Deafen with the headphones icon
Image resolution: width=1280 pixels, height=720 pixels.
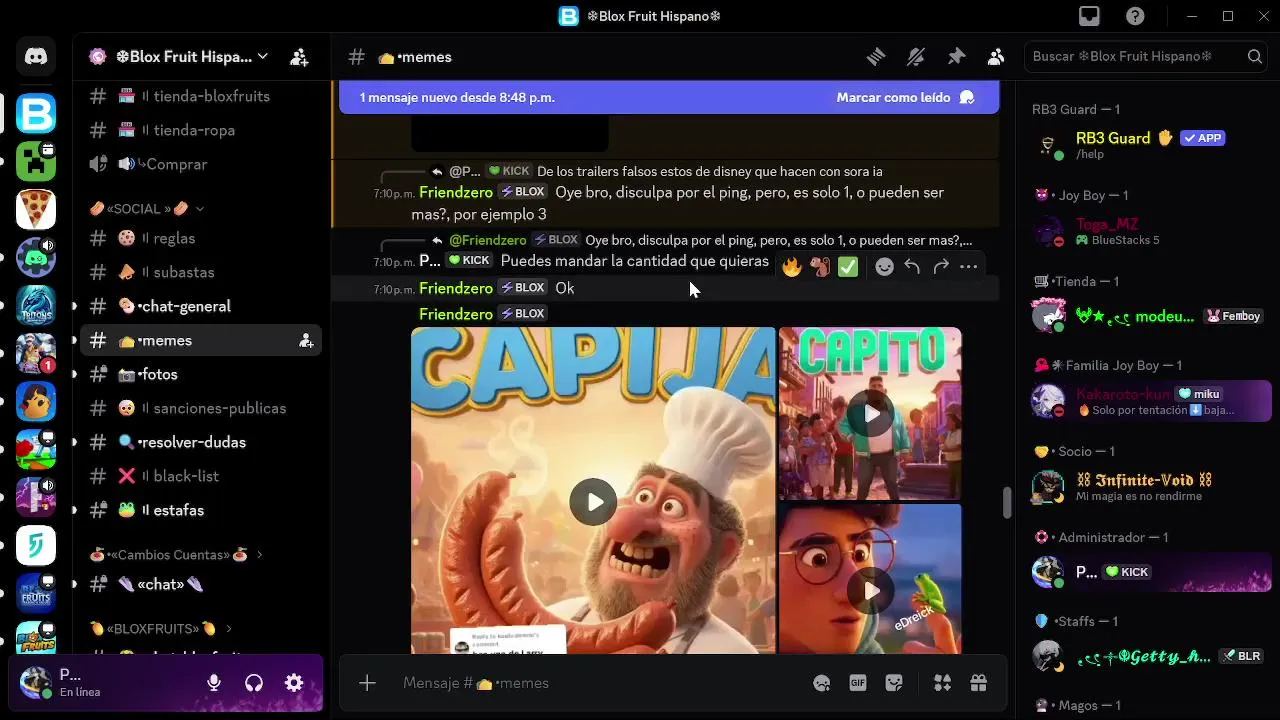tap(254, 683)
